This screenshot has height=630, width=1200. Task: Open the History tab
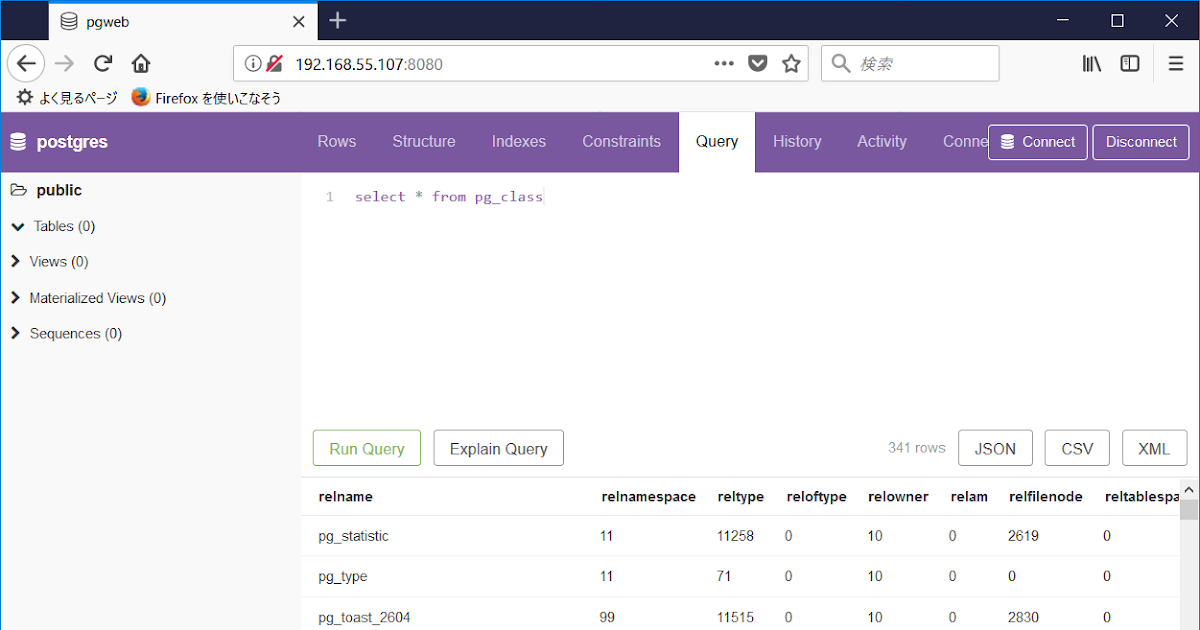click(x=797, y=141)
